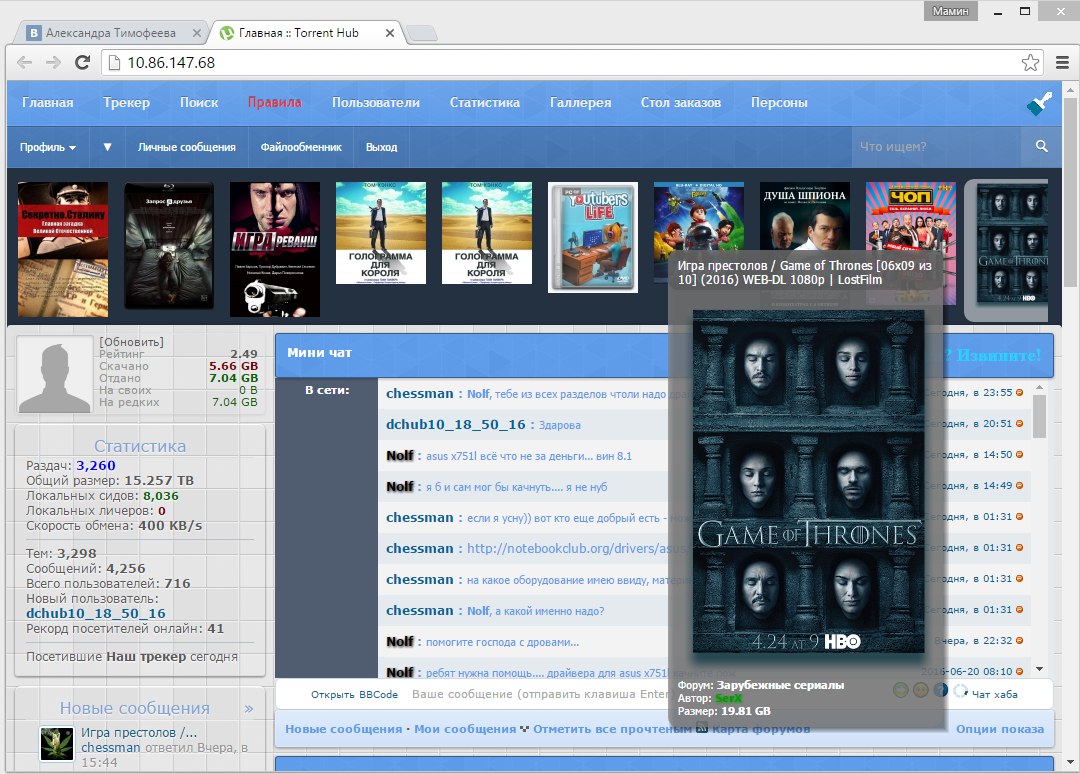1080x774 pixels.
Task: Click the double-arrow icon beside Новые сообщения
Action: pyautogui.click(x=249, y=708)
